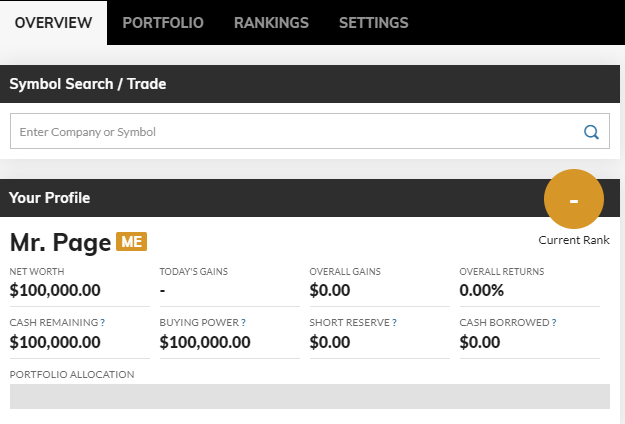Click the Short Reserve help question mark

[x=394, y=323]
